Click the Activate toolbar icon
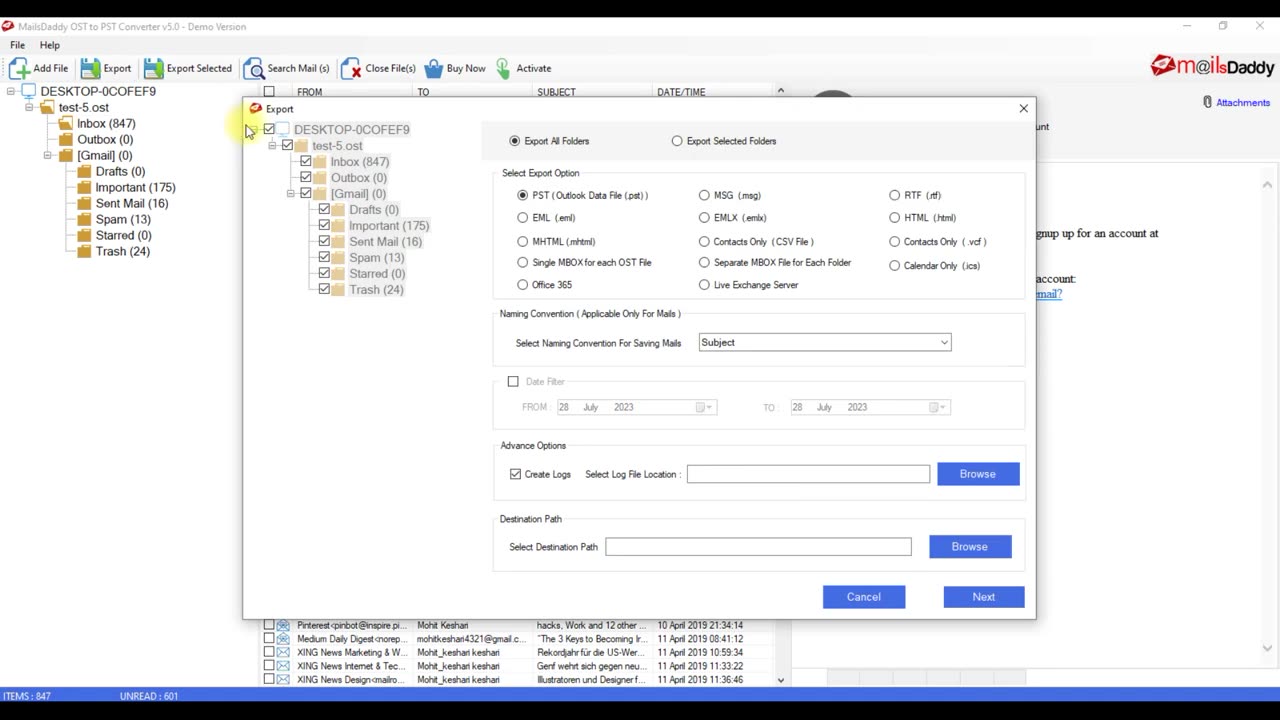The width and height of the screenshot is (1280, 720). (x=503, y=69)
